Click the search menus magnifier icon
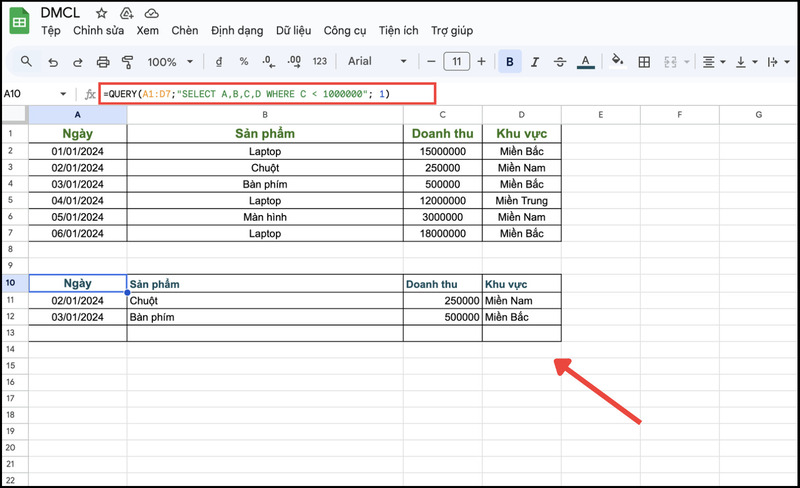The image size is (800, 488). pos(27,62)
